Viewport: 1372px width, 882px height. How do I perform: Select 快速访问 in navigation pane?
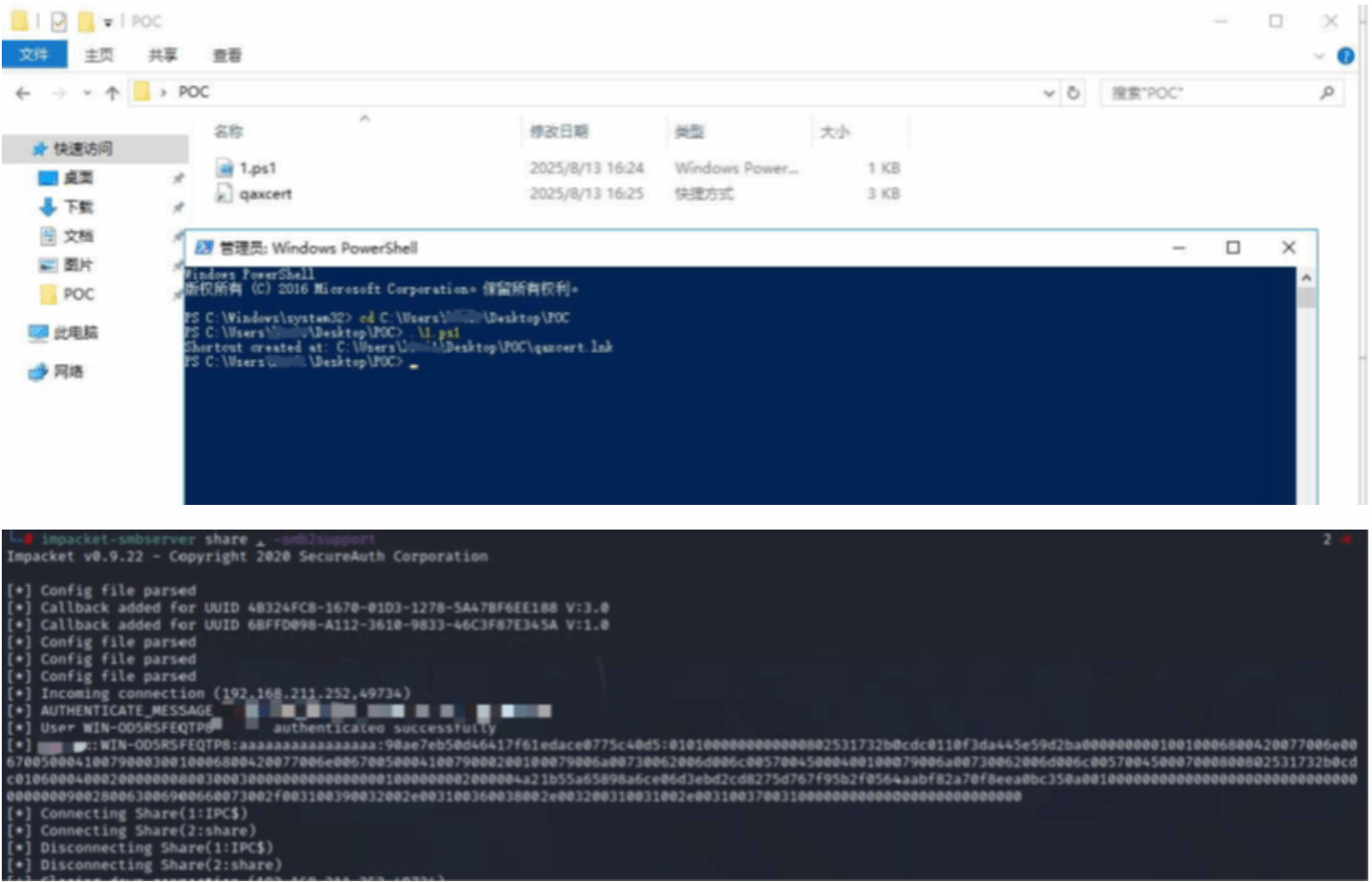pos(82,149)
